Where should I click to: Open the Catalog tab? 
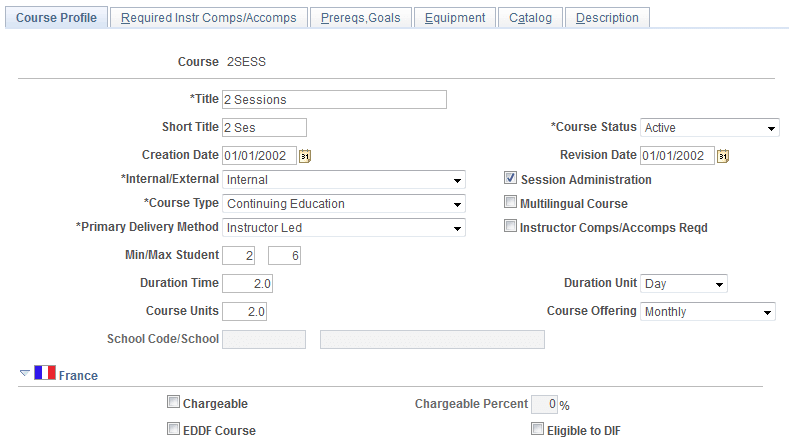(530, 18)
